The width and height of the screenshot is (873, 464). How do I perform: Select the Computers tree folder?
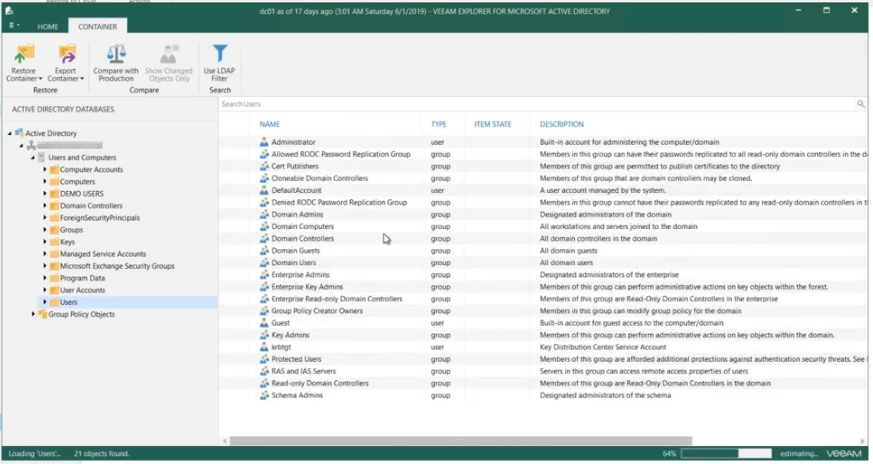pos(77,182)
